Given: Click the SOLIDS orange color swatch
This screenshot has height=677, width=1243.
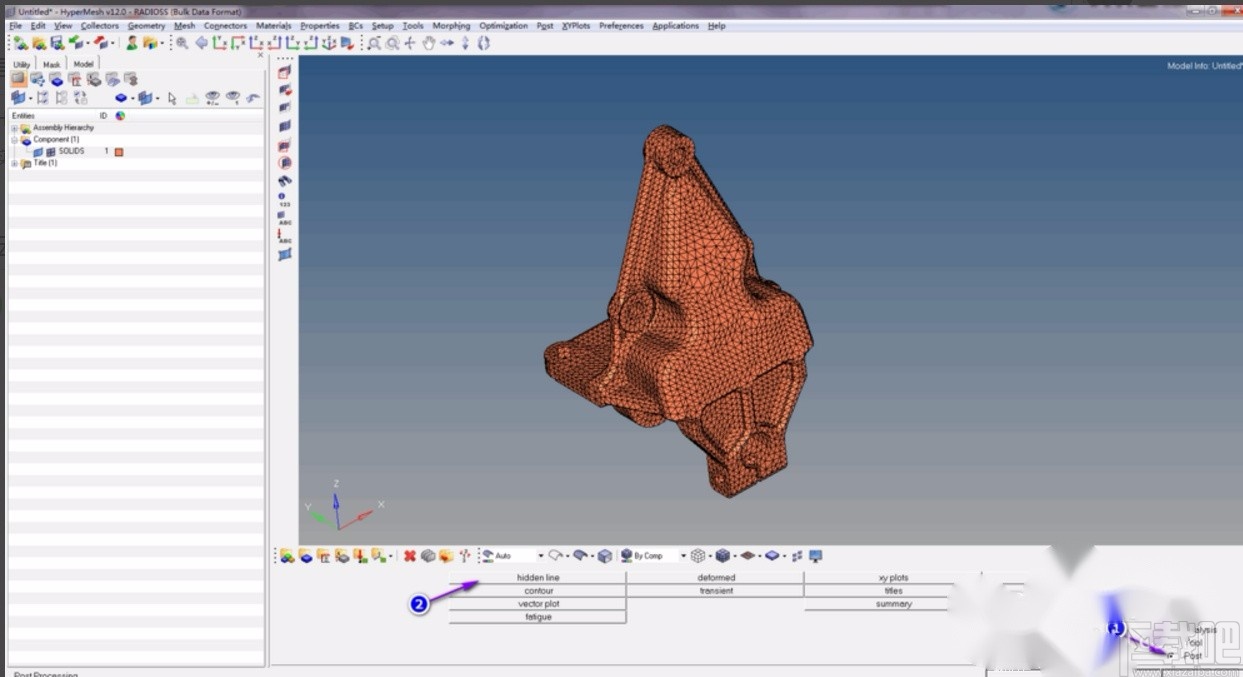Looking at the screenshot, I should click(x=118, y=152).
